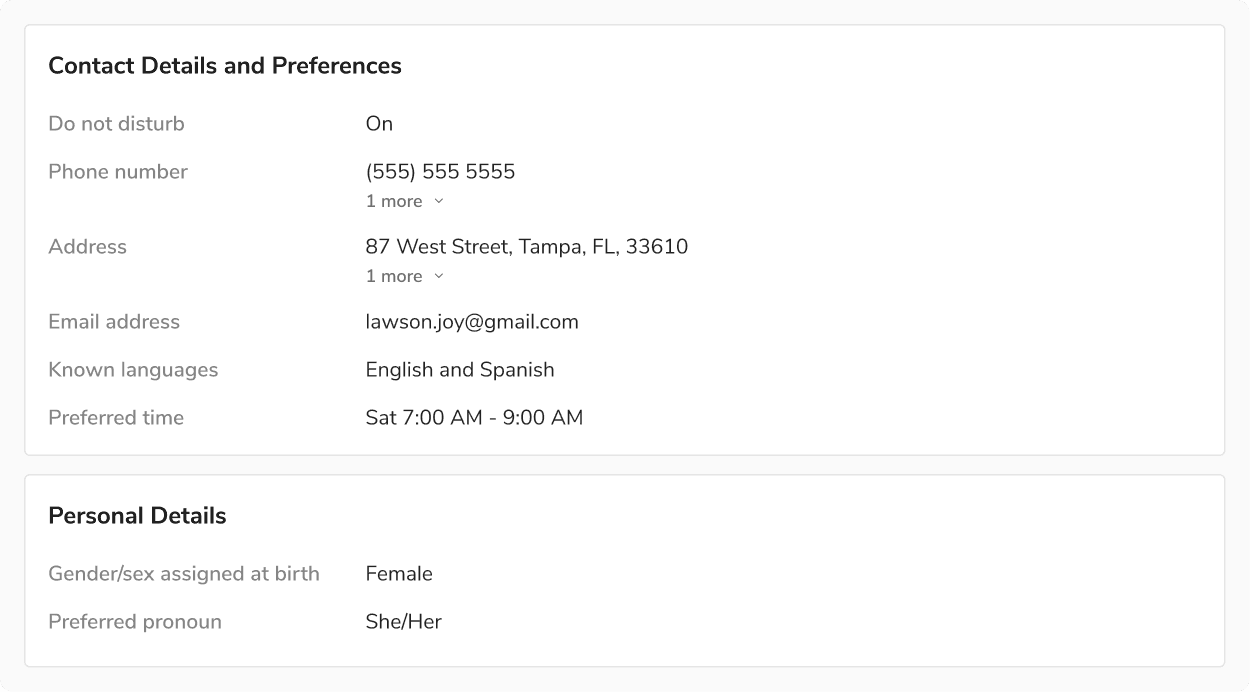Select the "Sat 7:00 AM - 9:00 AM" value

[474, 418]
